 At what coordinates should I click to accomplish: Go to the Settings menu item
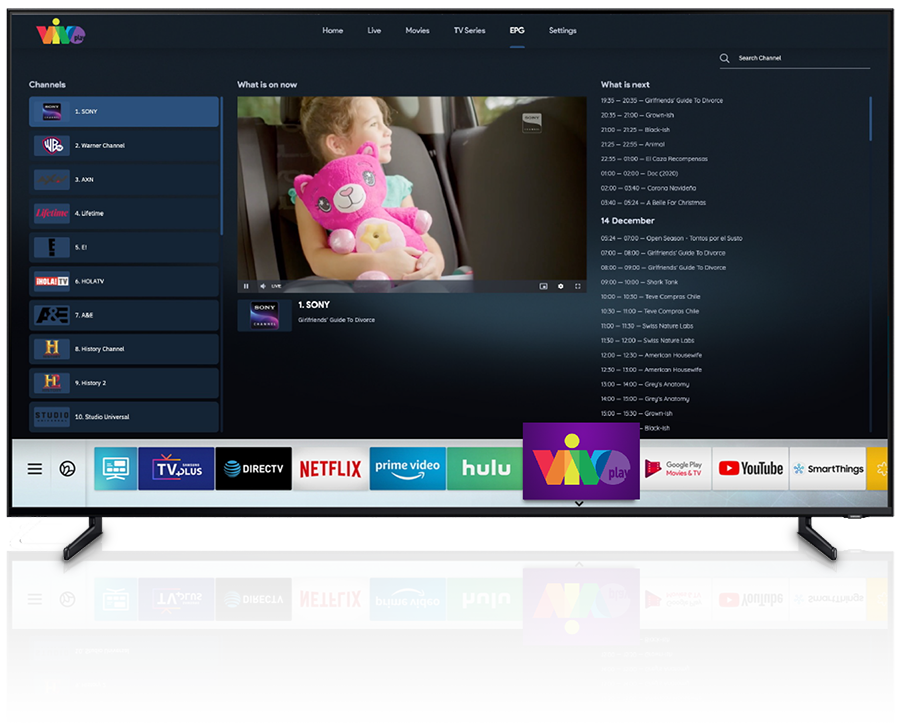coord(562,31)
